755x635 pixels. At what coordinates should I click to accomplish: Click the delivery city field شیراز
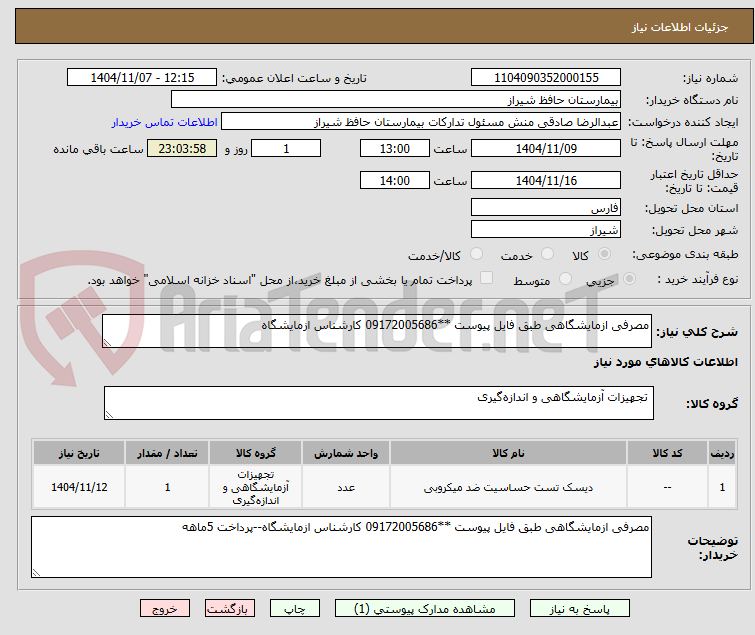(546, 230)
